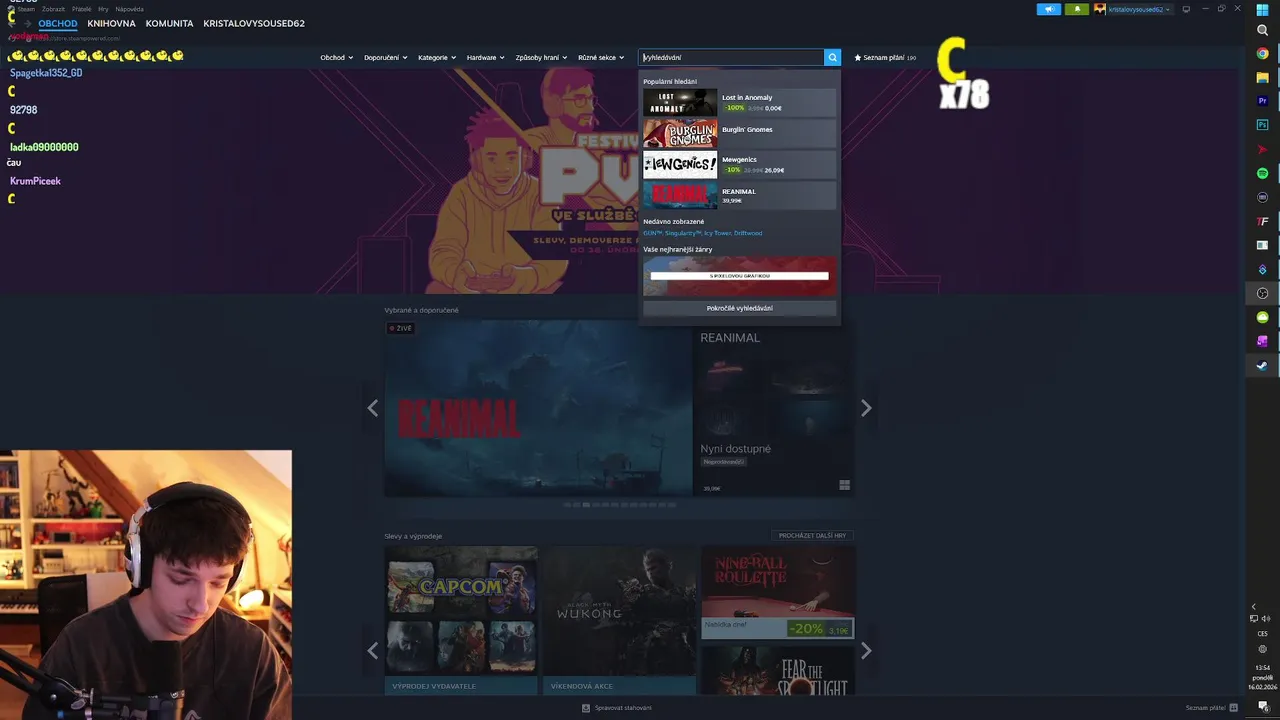Open the Přátelé menu
This screenshot has height=720, width=1280.
pyautogui.click(x=81, y=9)
